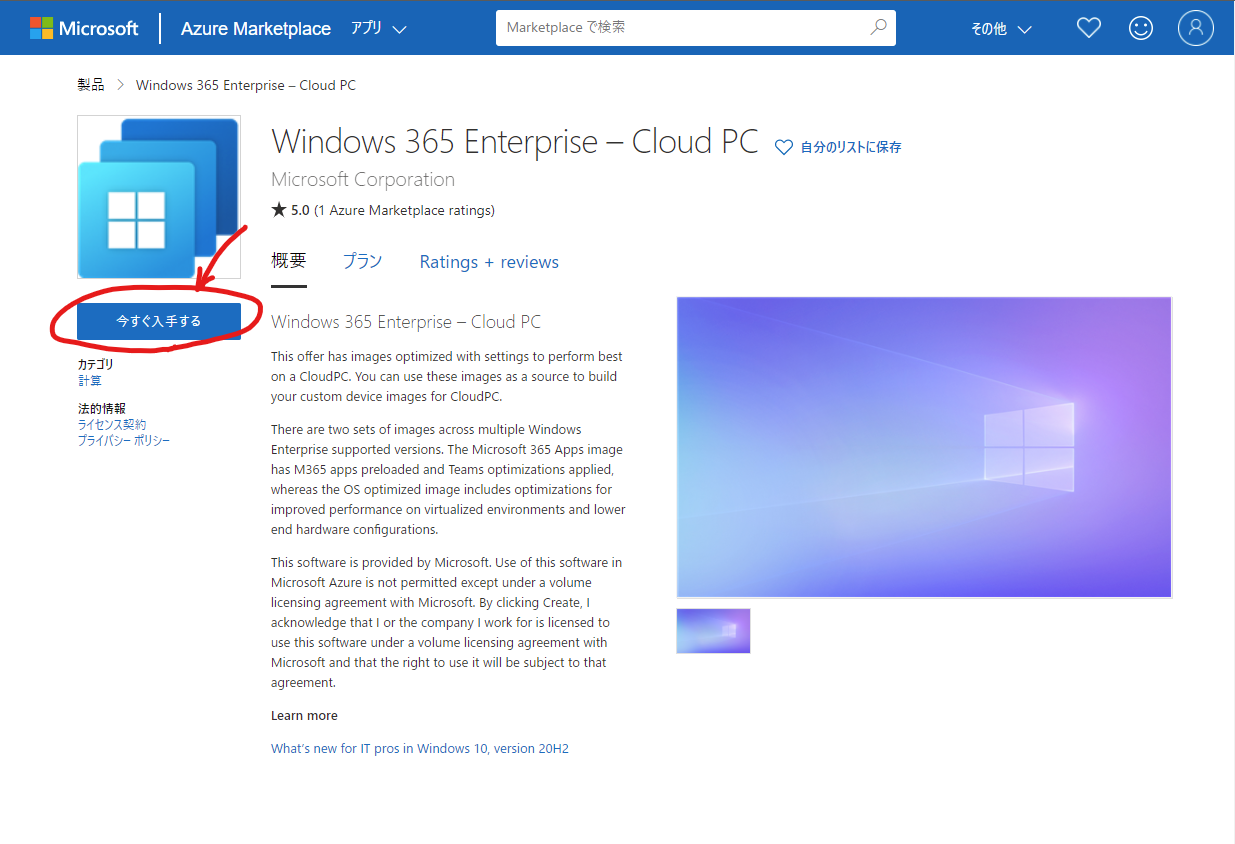Switch to the プラン tab

363,262
